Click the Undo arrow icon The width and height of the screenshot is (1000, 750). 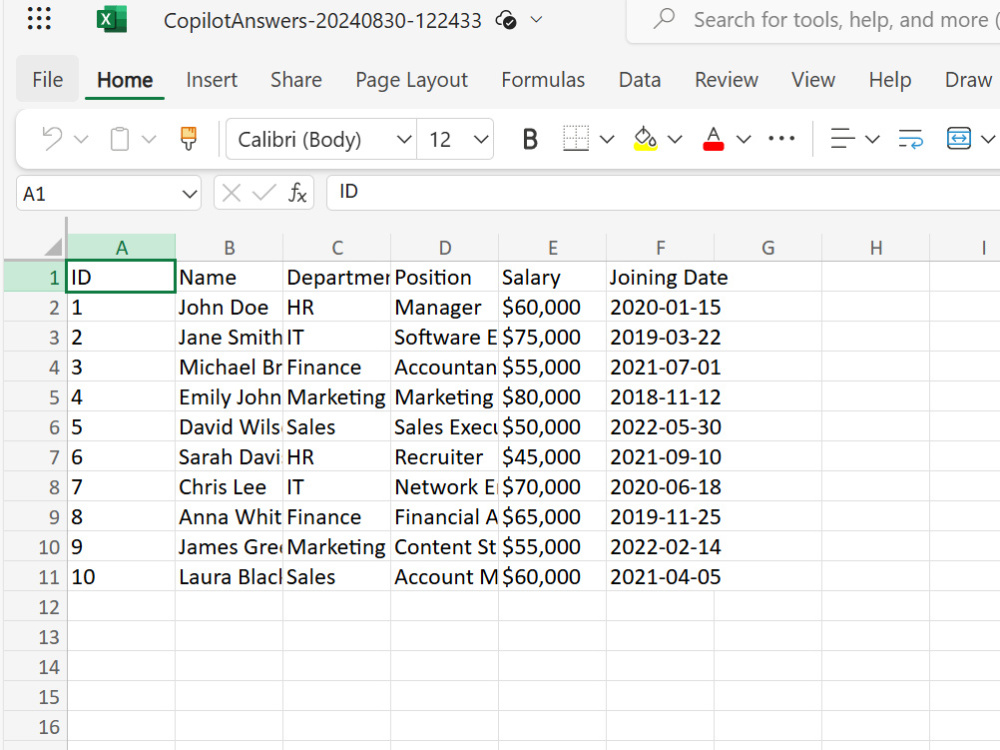(52, 138)
